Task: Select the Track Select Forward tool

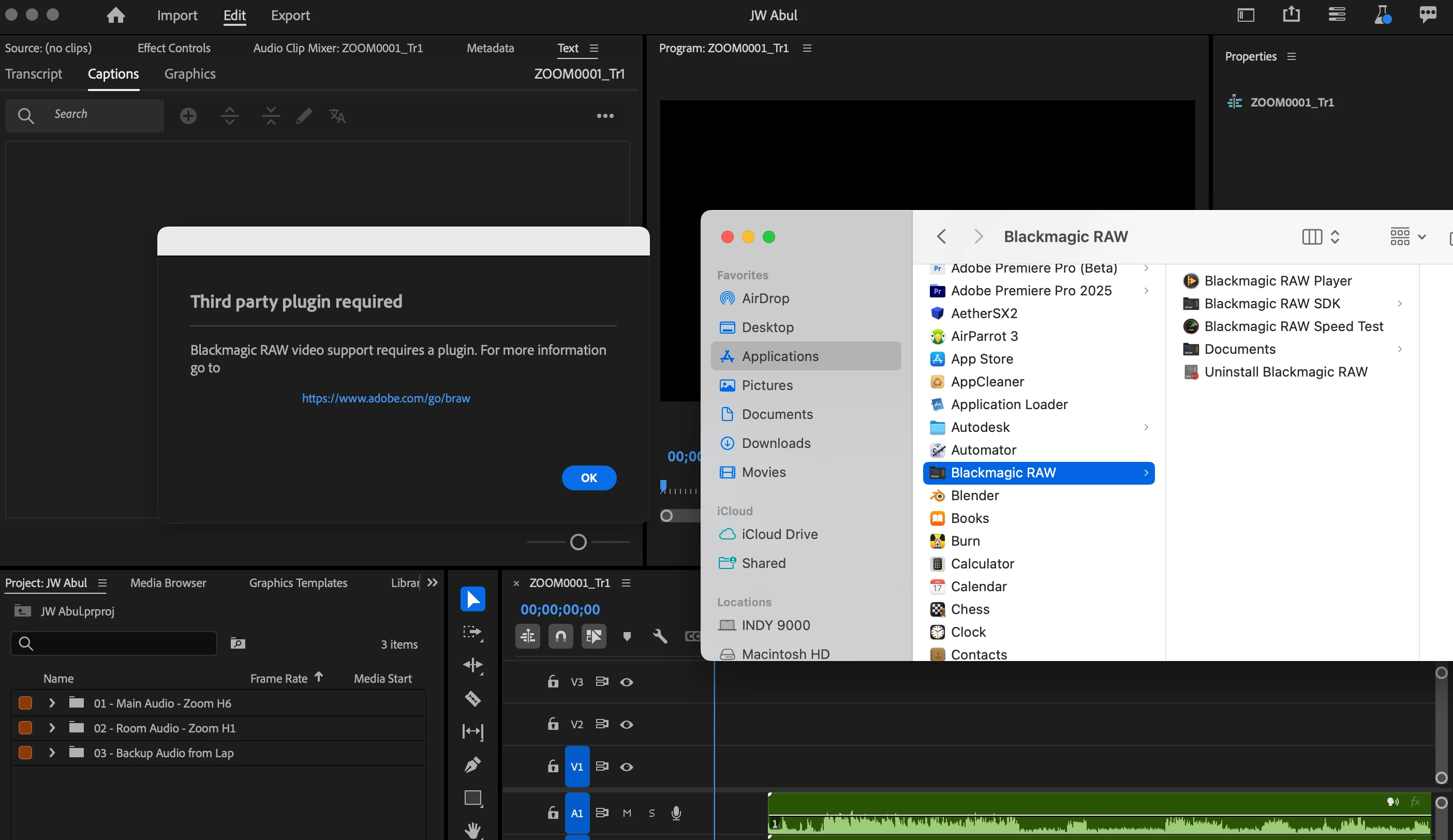Action: click(x=472, y=633)
